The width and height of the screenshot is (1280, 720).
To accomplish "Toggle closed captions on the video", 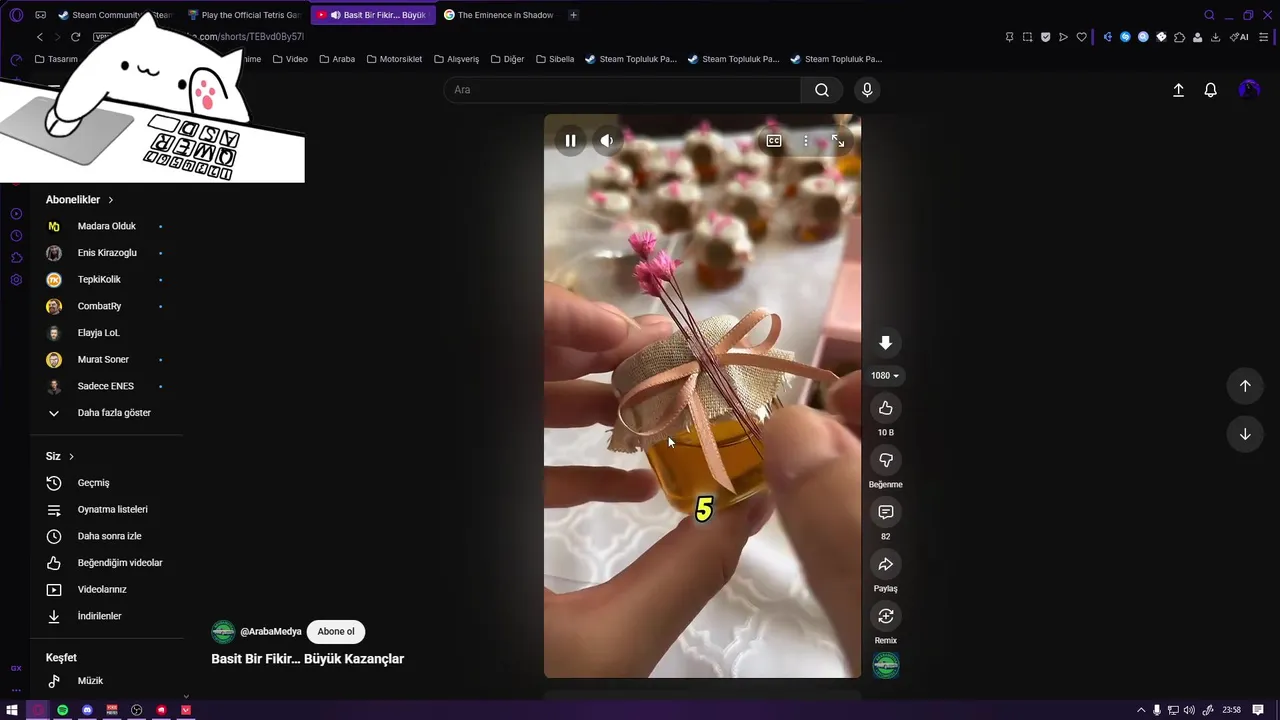I will [774, 141].
